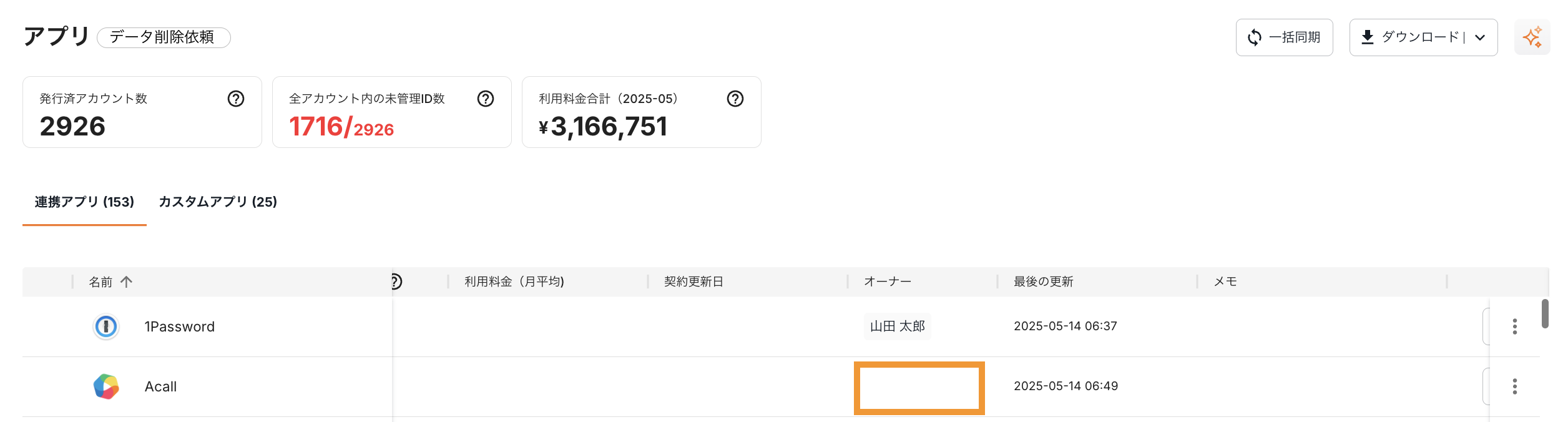The height and width of the screenshot is (422, 1568).
Task: Open the kebab menu on the 1Password row
Action: pos(1515,326)
